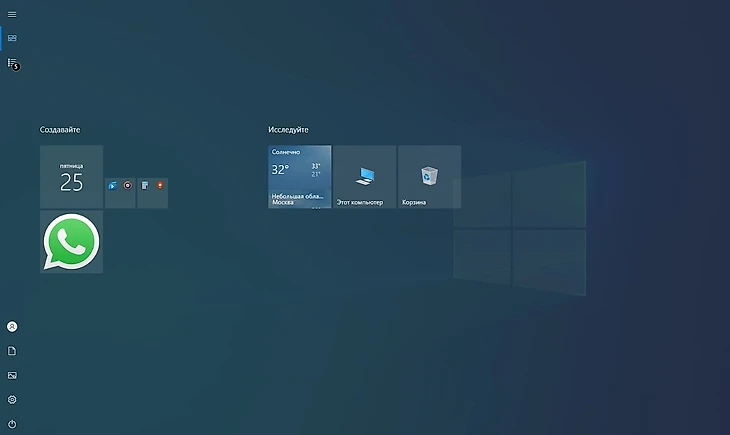Open the user account icon
This screenshot has width=730, height=435.
[12, 327]
